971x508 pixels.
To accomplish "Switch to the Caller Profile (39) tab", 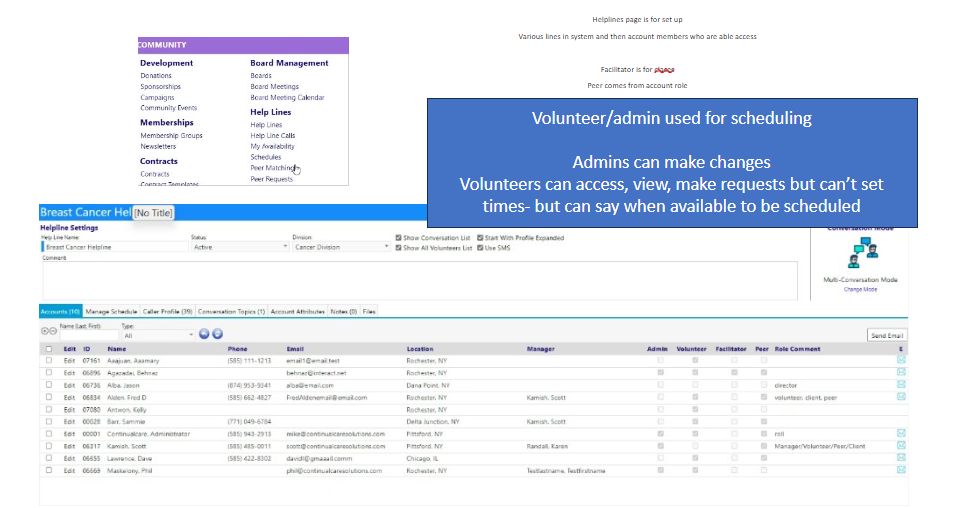I will (x=167, y=312).
